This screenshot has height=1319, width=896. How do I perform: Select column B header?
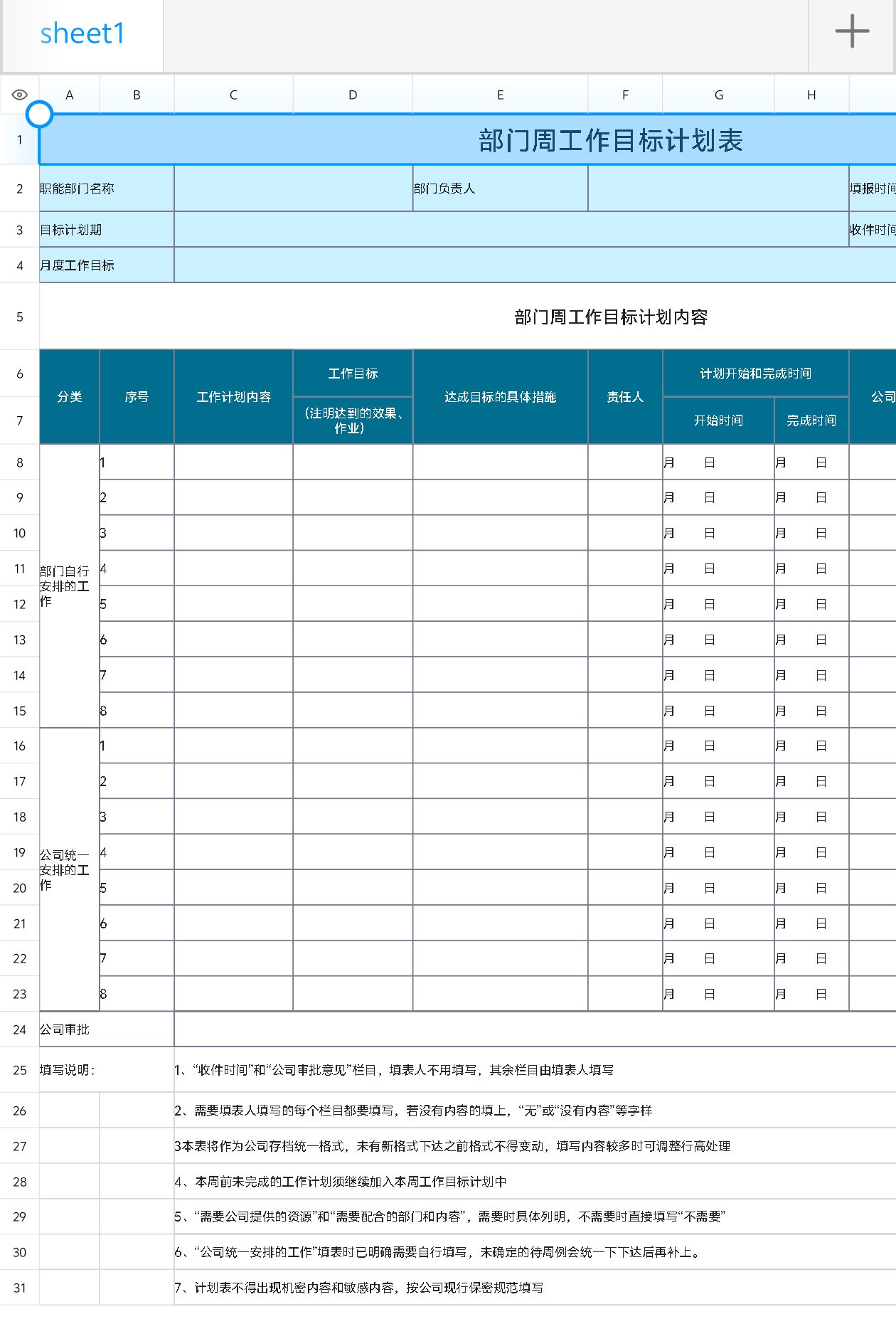137,95
